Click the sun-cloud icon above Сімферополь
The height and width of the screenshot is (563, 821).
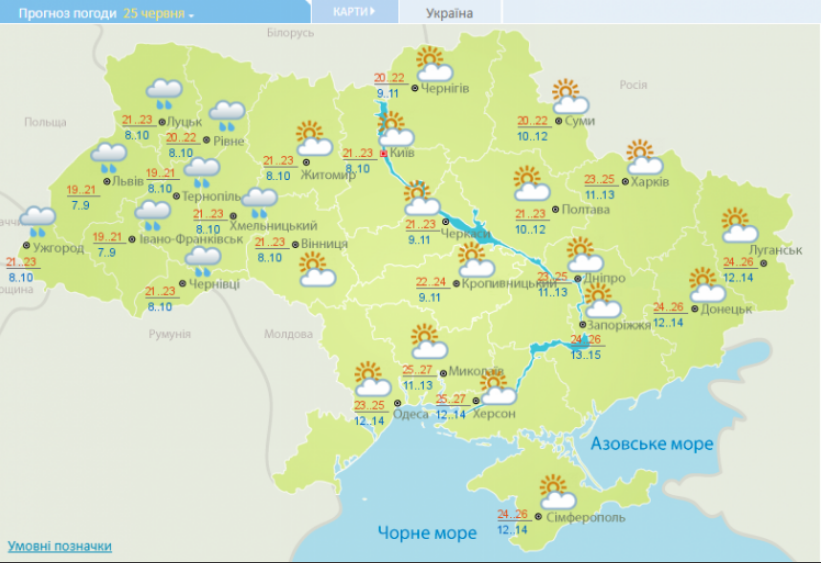(558, 492)
